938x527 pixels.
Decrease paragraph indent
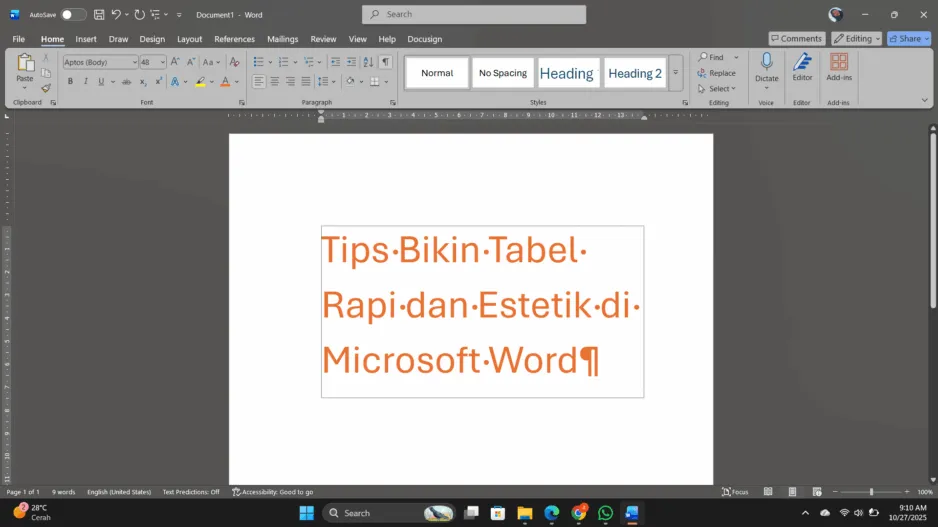pyautogui.click(x=336, y=62)
